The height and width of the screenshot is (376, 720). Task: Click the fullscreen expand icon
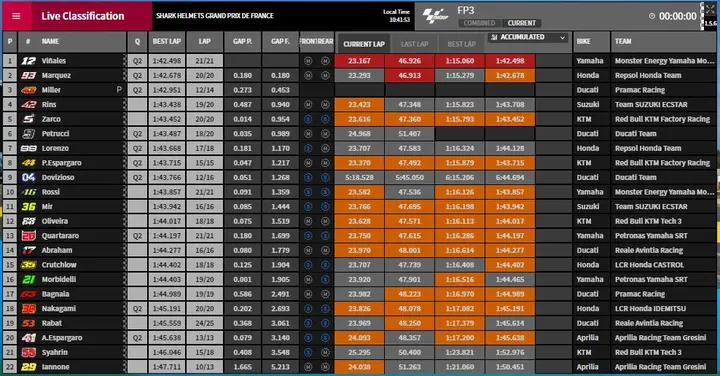pyautogui.click(x=710, y=9)
